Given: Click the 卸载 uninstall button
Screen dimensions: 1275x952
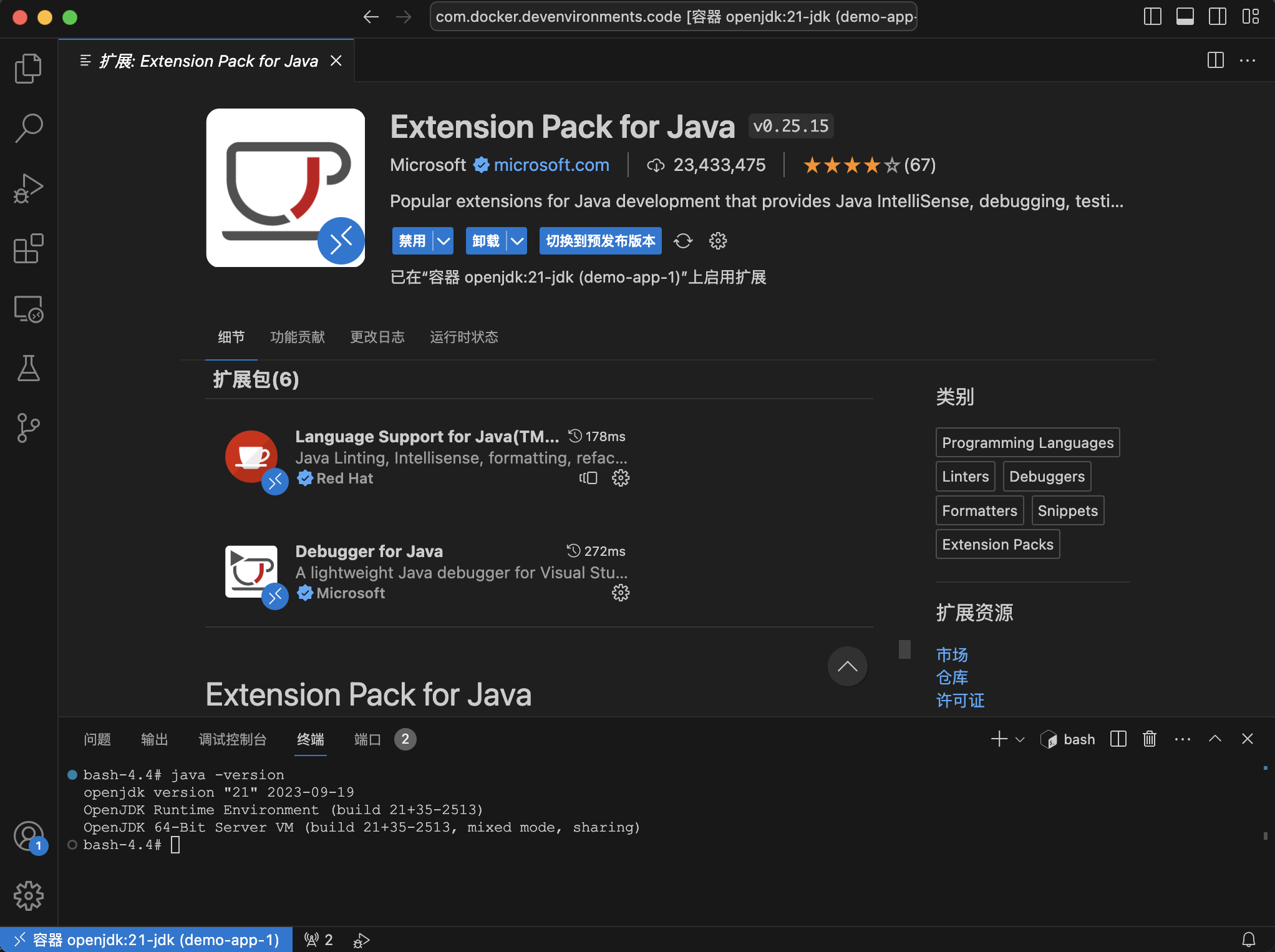Looking at the screenshot, I should pyautogui.click(x=486, y=241).
